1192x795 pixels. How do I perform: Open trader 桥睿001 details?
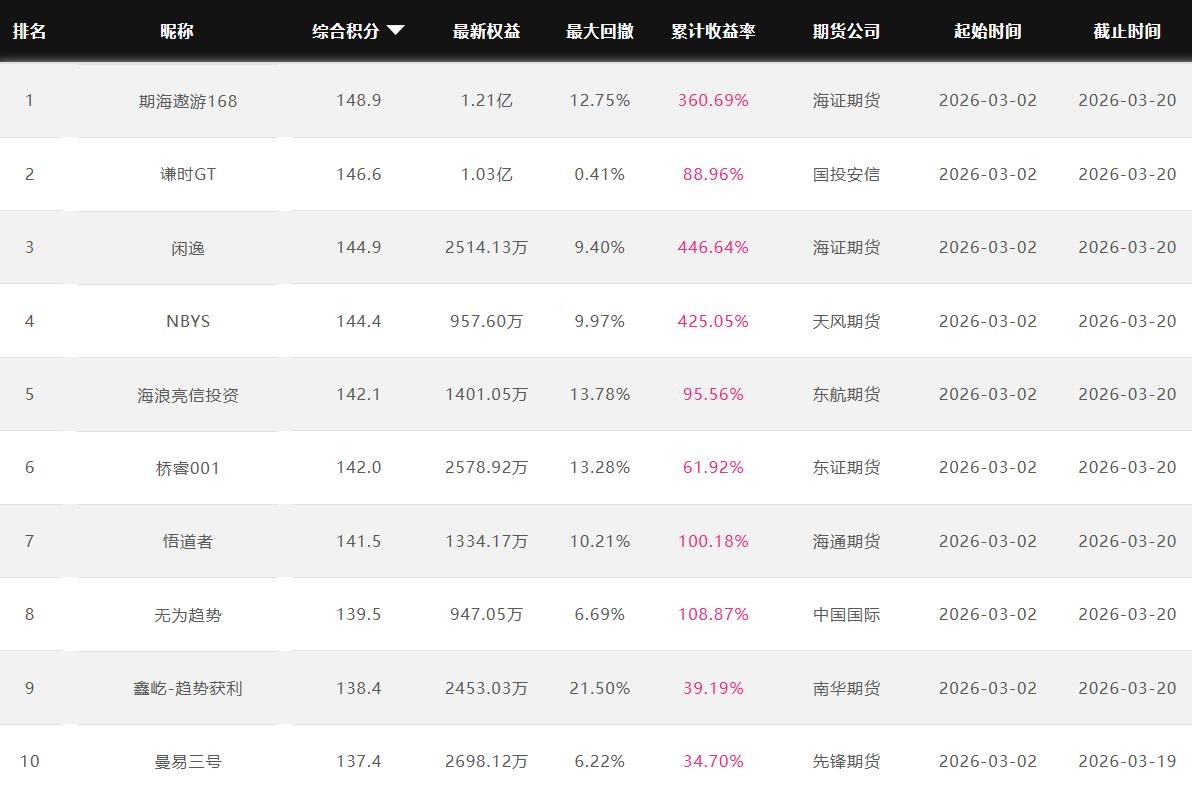tap(188, 468)
